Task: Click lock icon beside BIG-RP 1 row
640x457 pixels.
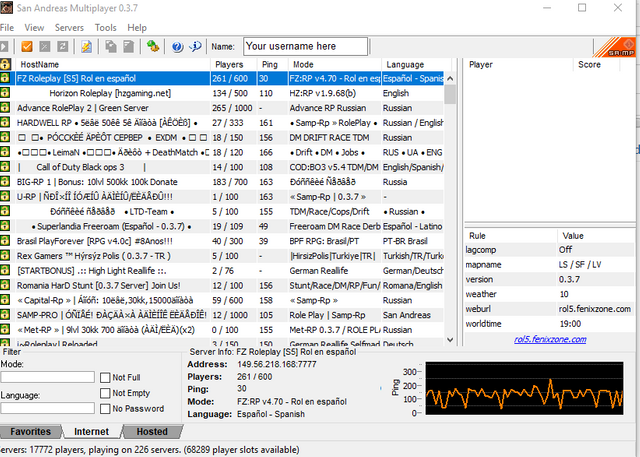Action: 5,182
